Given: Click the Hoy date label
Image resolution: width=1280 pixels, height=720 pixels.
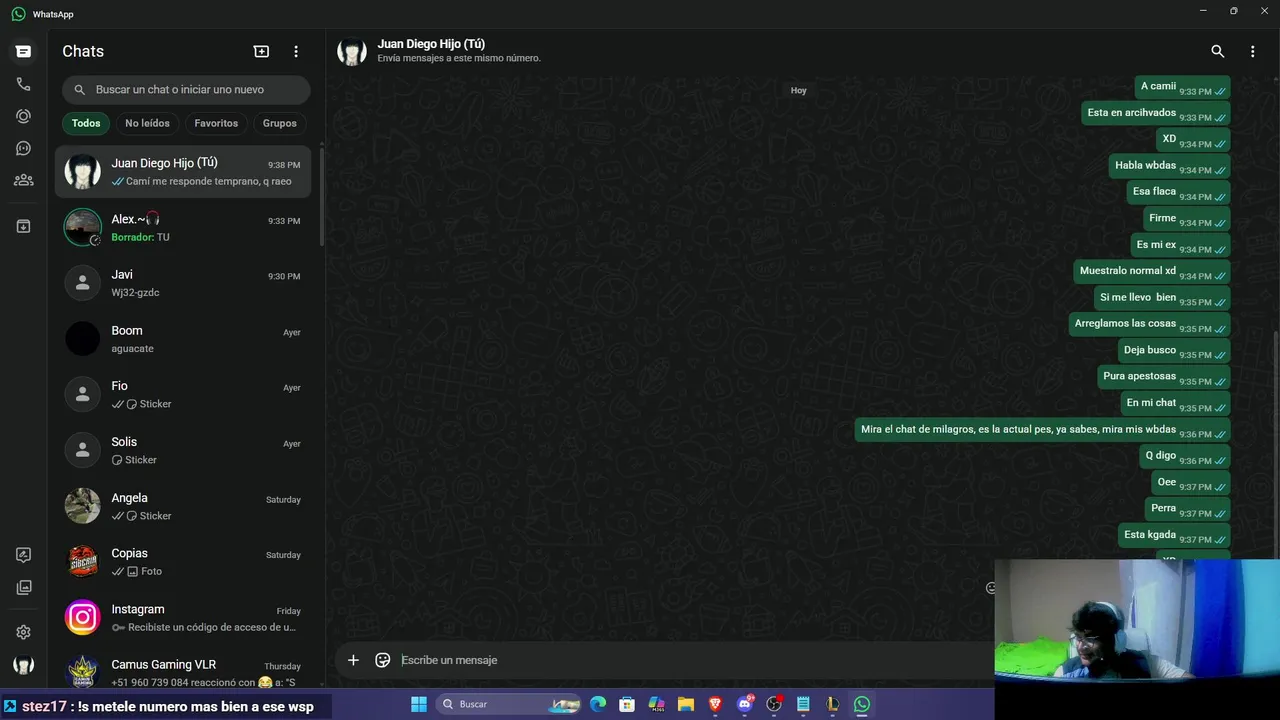Looking at the screenshot, I should pos(798,90).
